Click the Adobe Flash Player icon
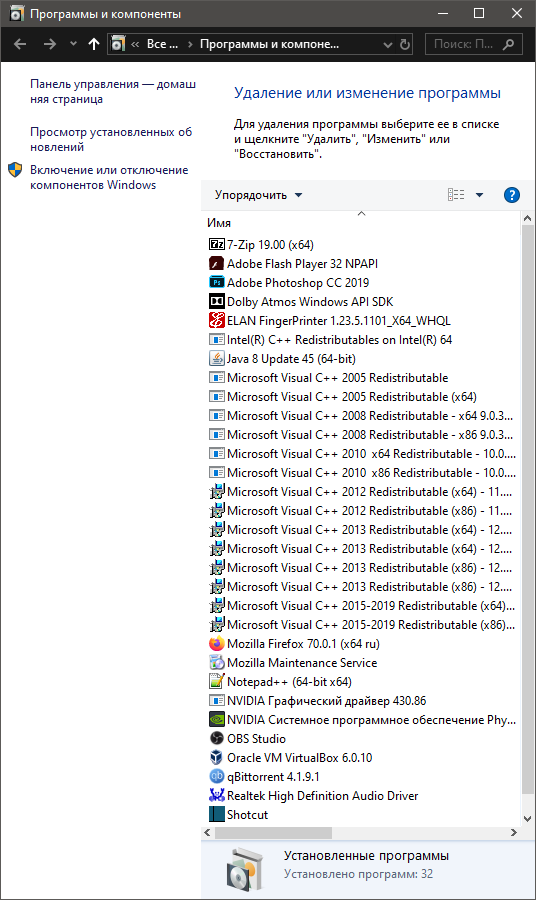This screenshot has width=536, height=900. pyautogui.click(x=216, y=263)
